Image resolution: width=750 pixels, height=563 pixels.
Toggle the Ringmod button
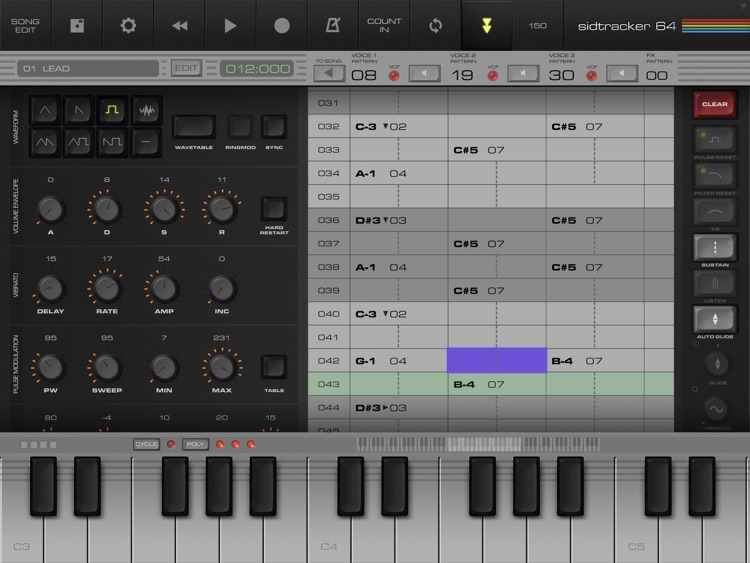(240, 127)
